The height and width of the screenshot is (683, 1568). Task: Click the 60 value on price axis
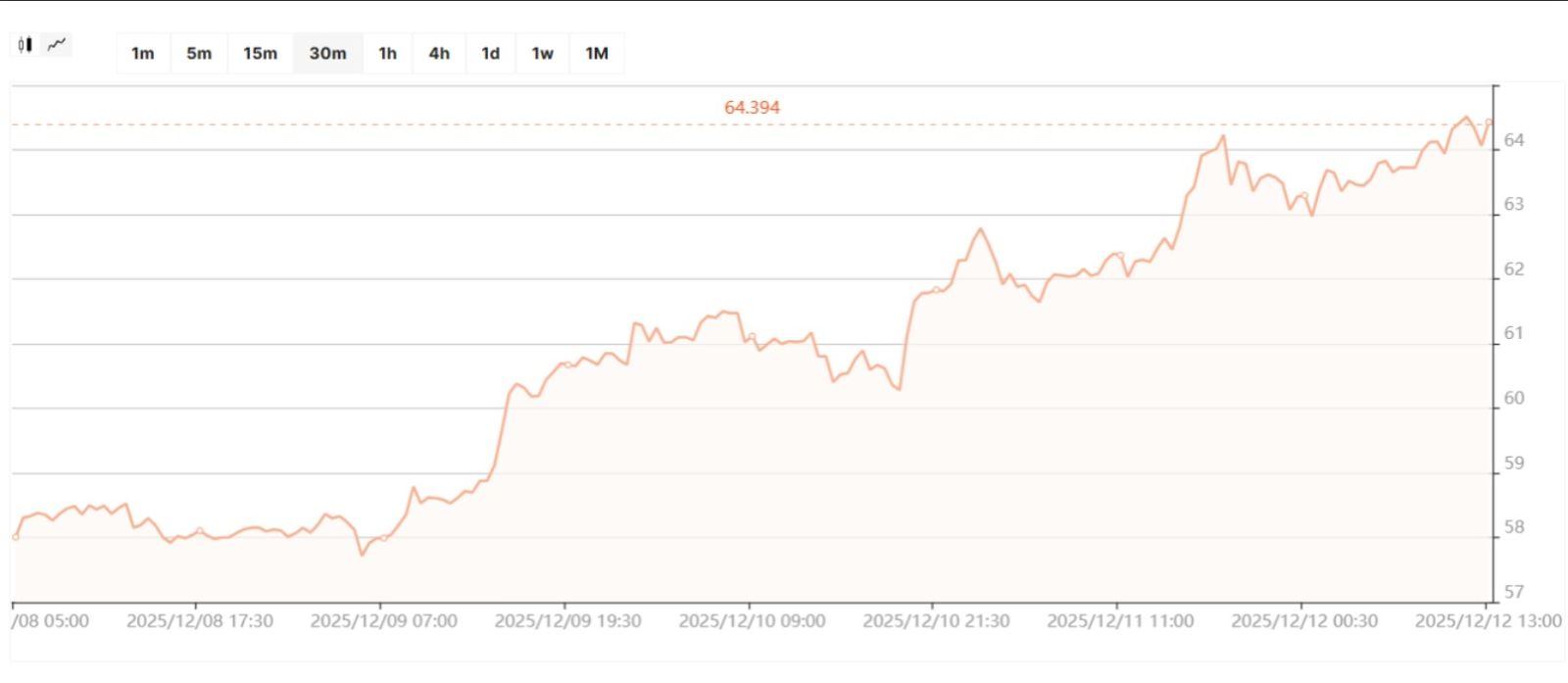[1514, 398]
